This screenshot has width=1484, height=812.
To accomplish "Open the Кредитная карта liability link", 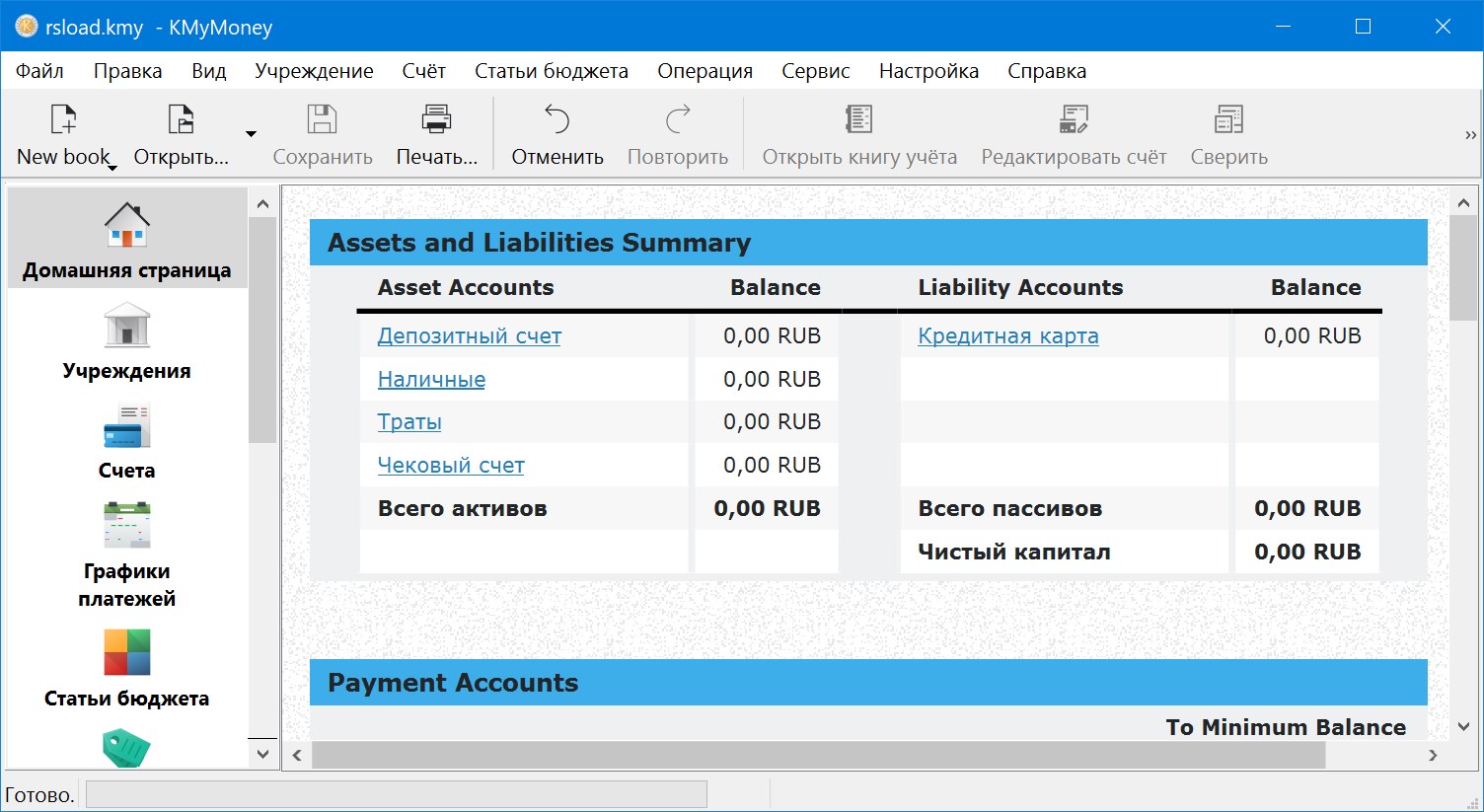I will pyautogui.click(x=1007, y=336).
